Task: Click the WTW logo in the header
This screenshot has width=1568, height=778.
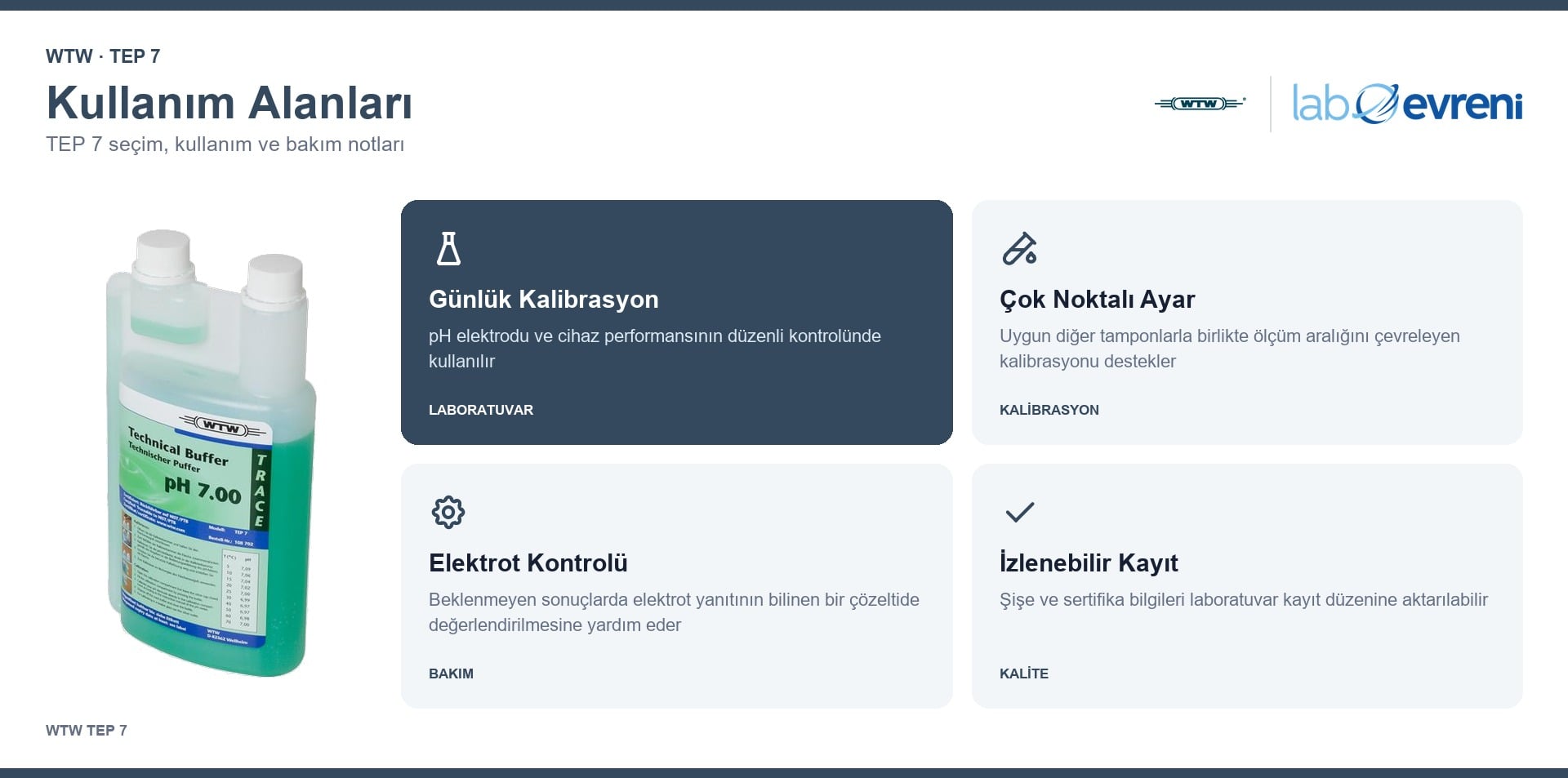Action: click(x=1200, y=104)
